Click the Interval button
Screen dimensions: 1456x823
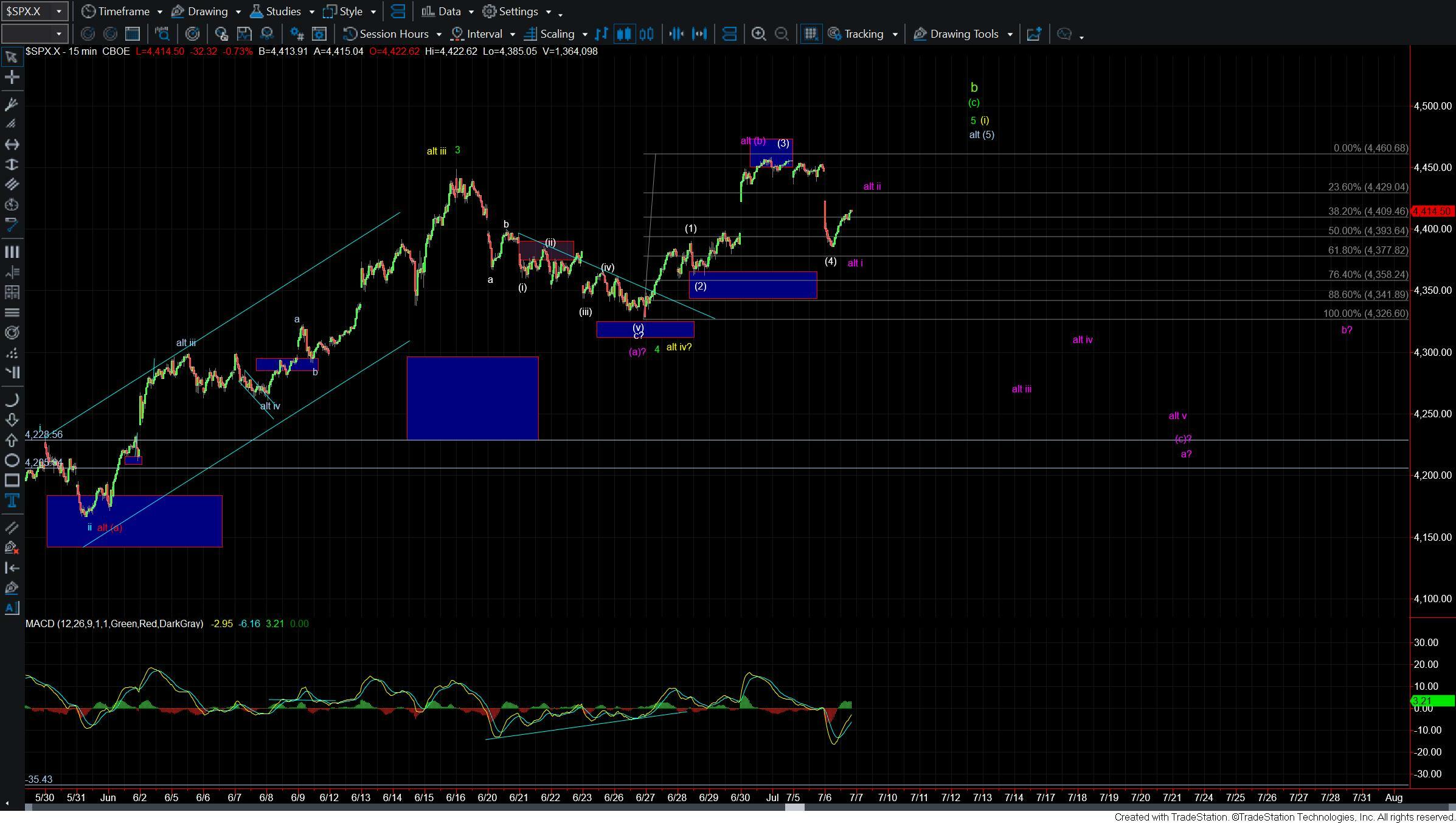click(x=477, y=34)
